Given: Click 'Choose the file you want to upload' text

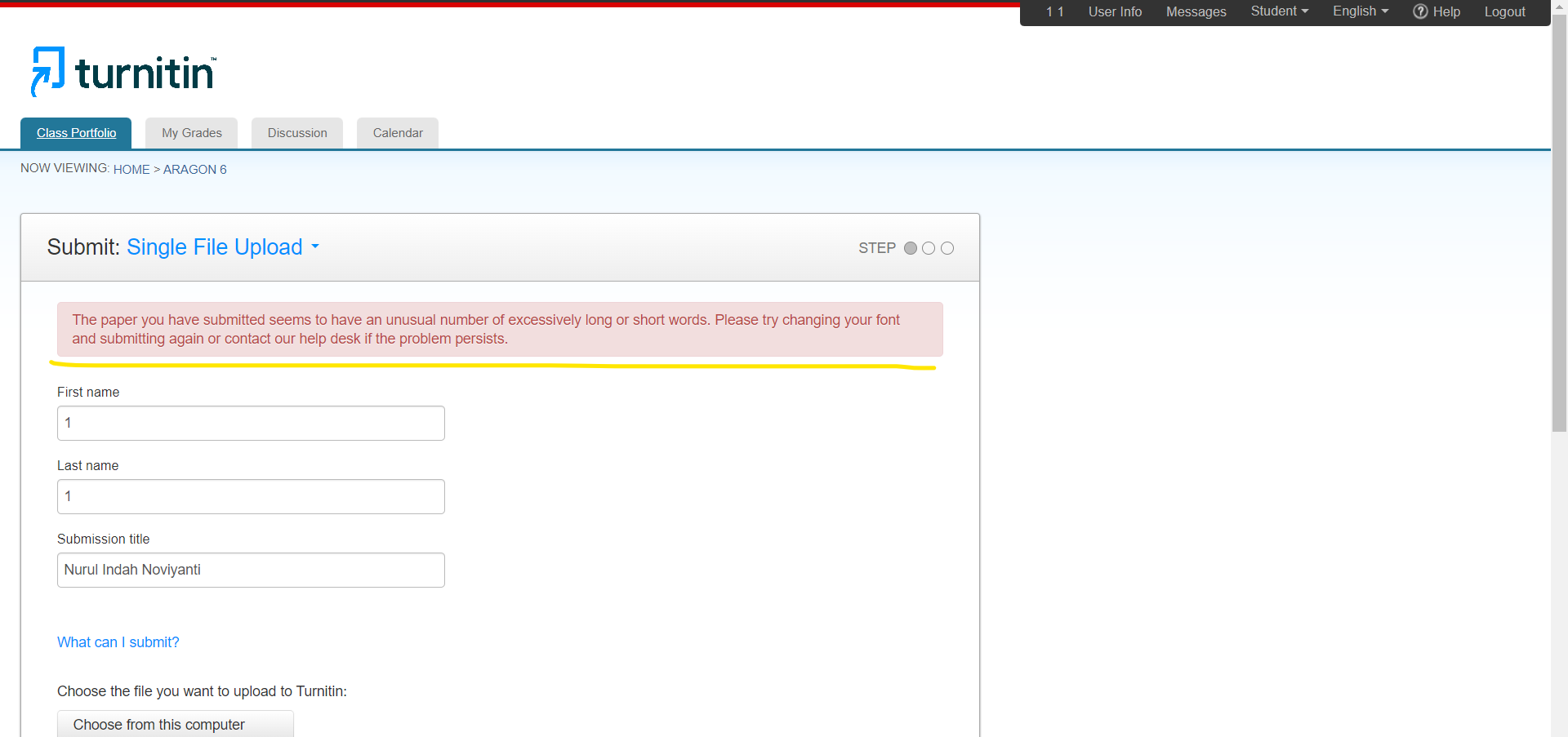Looking at the screenshot, I should click(x=202, y=691).
